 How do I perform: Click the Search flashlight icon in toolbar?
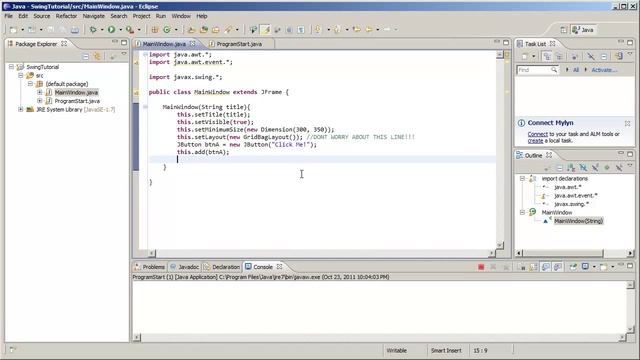pos(228,29)
